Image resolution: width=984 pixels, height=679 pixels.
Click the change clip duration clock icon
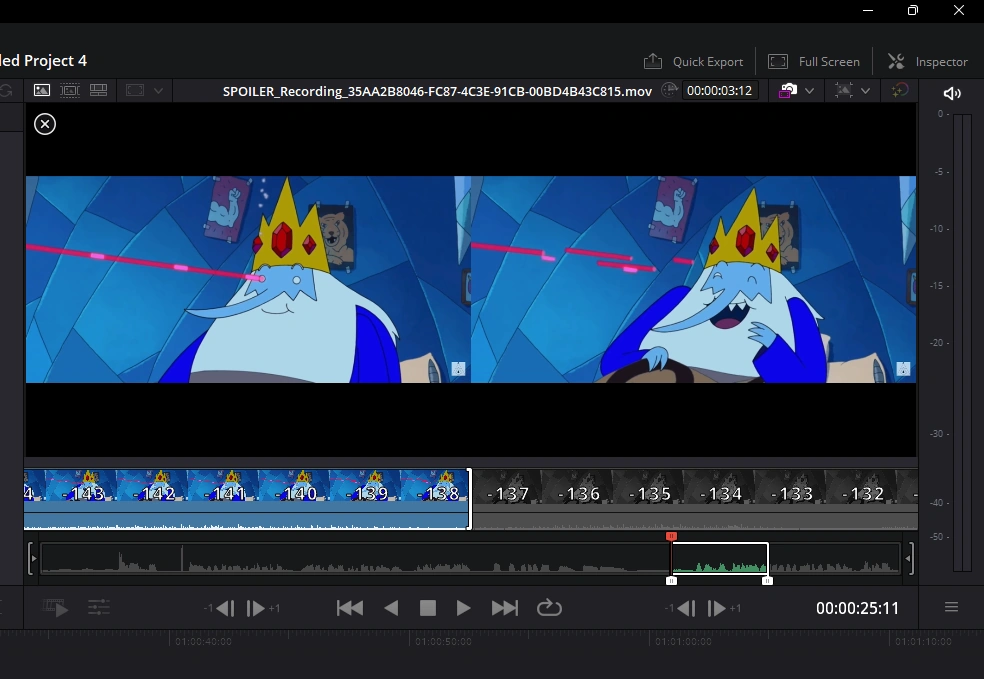(670, 90)
